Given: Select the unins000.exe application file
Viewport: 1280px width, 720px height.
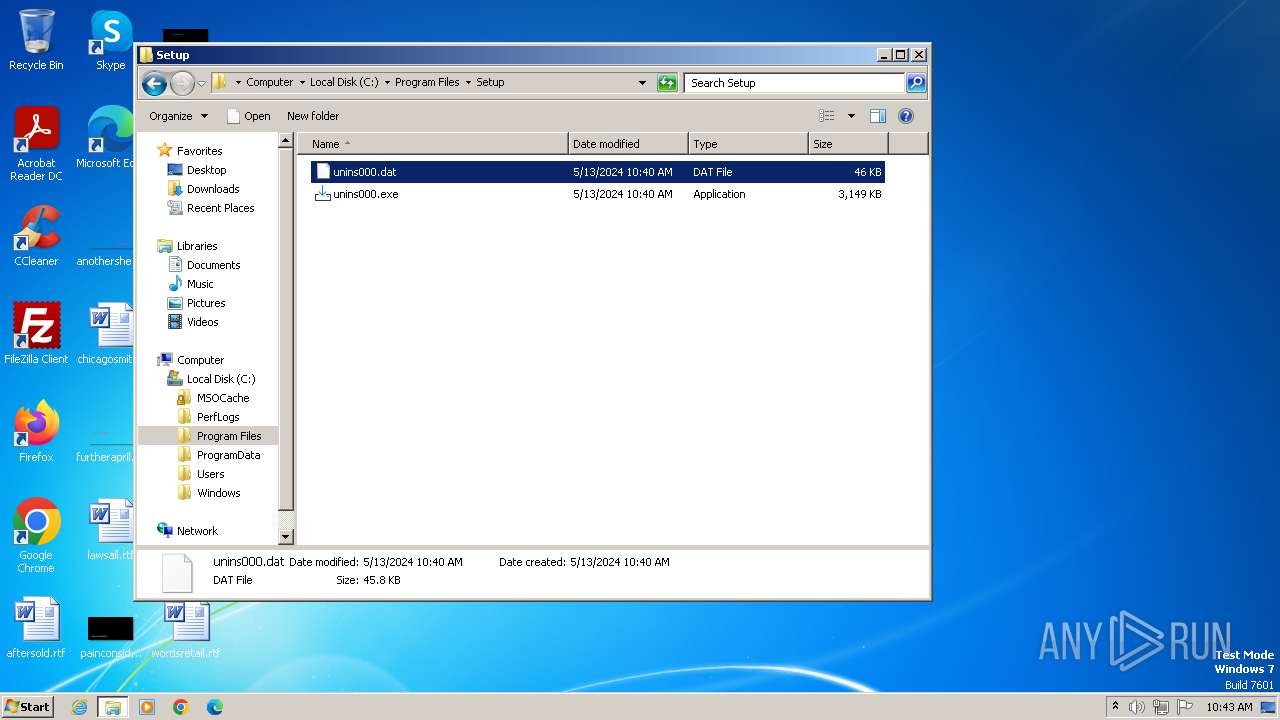Looking at the screenshot, I should point(598,194).
